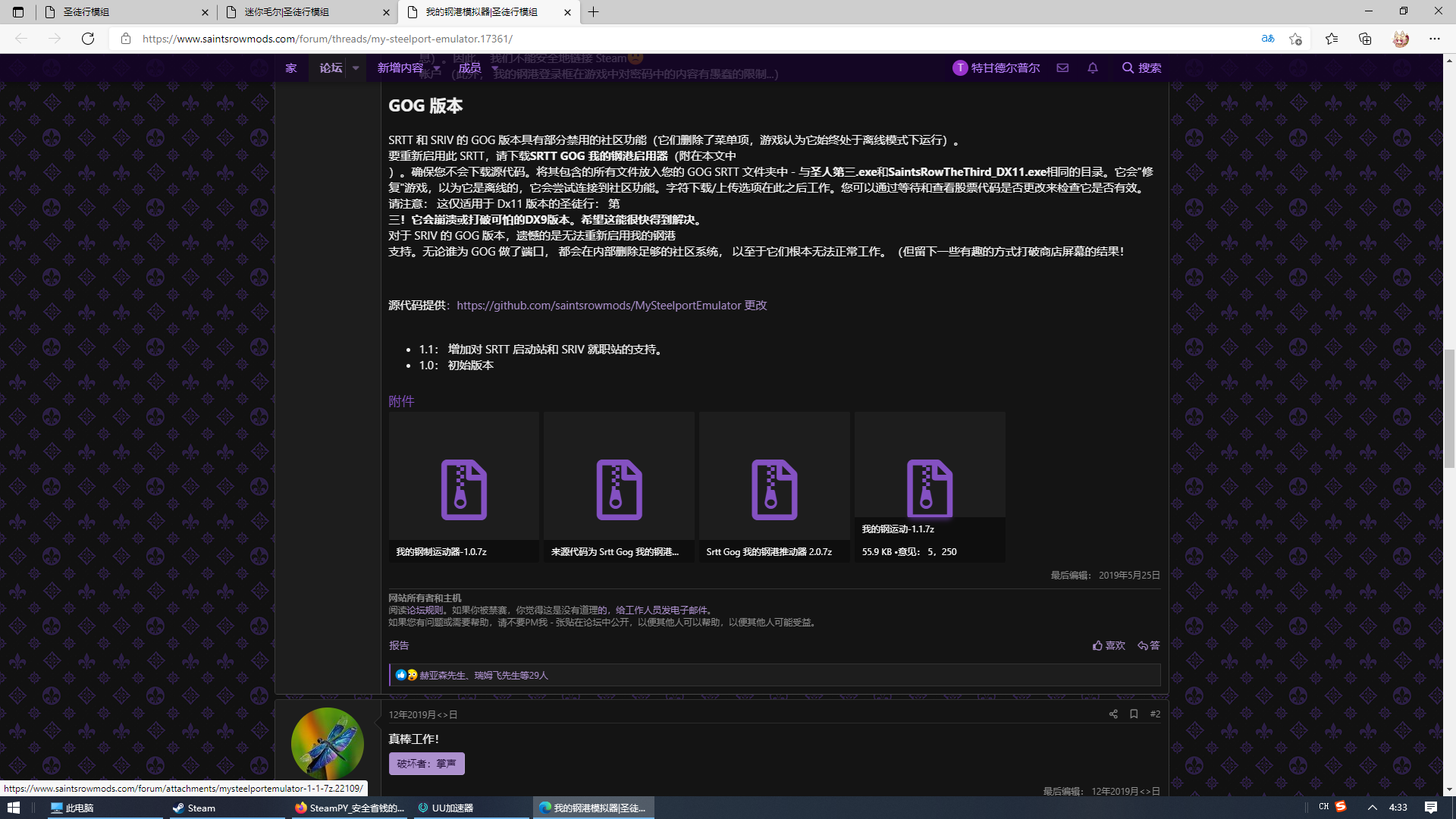Viewport: 1456px width, 819px height.
Task: Open a new browser tab
Action: click(x=593, y=12)
